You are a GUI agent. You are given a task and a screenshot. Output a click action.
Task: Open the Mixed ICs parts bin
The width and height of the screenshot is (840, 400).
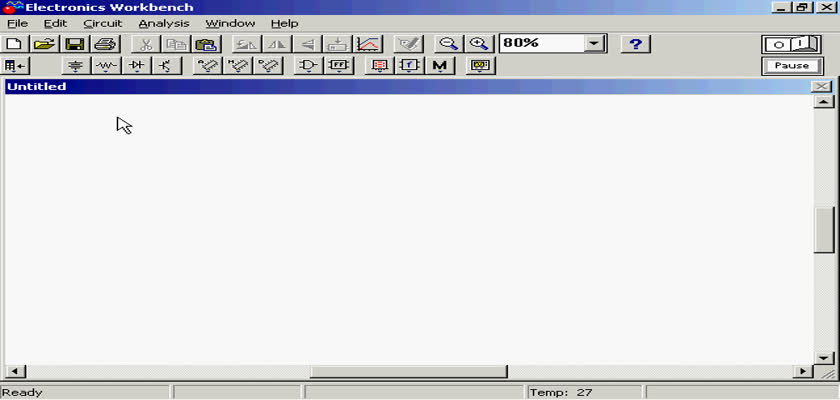237,66
